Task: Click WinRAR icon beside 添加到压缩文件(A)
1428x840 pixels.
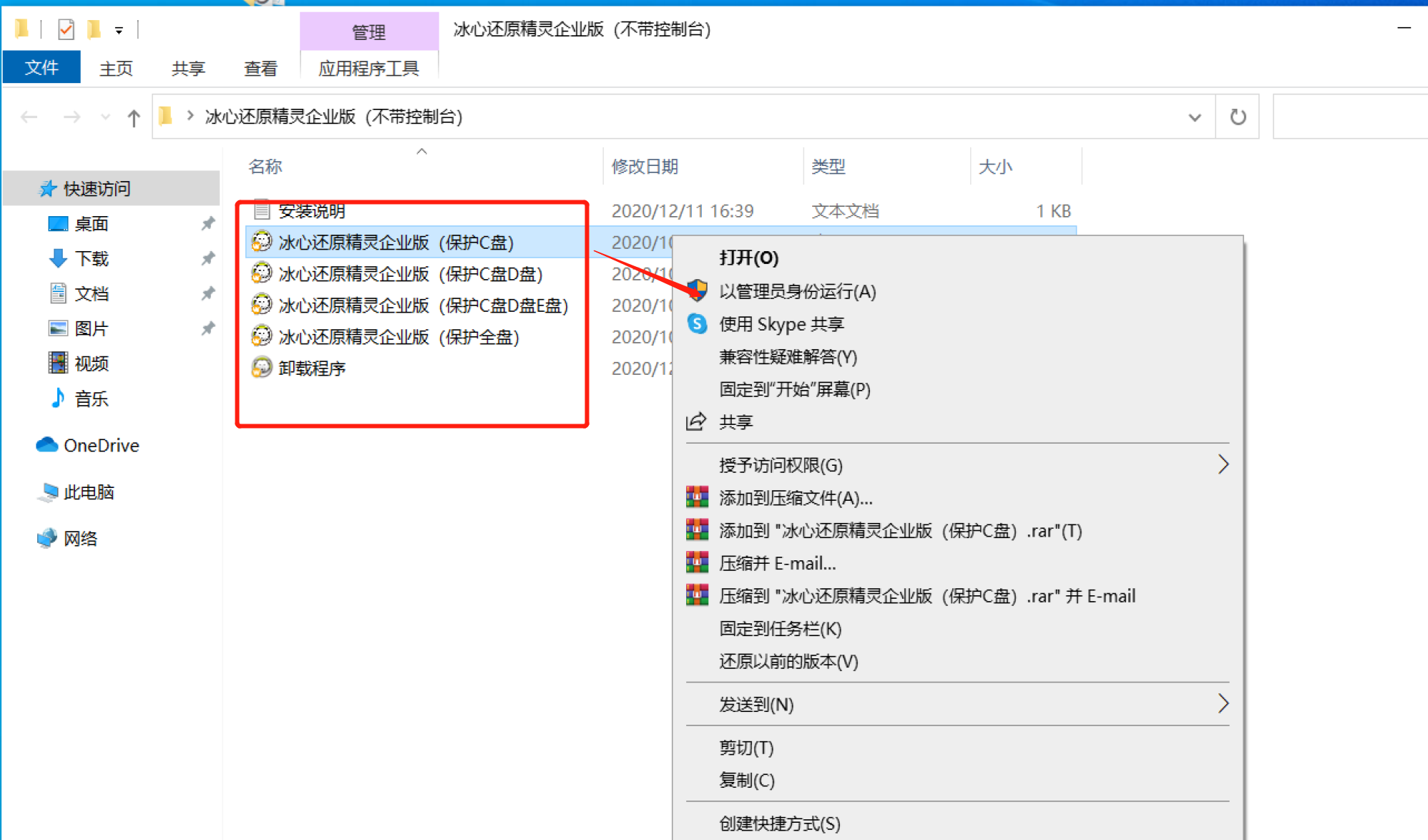Action: pyautogui.click(x=697, y=497)
